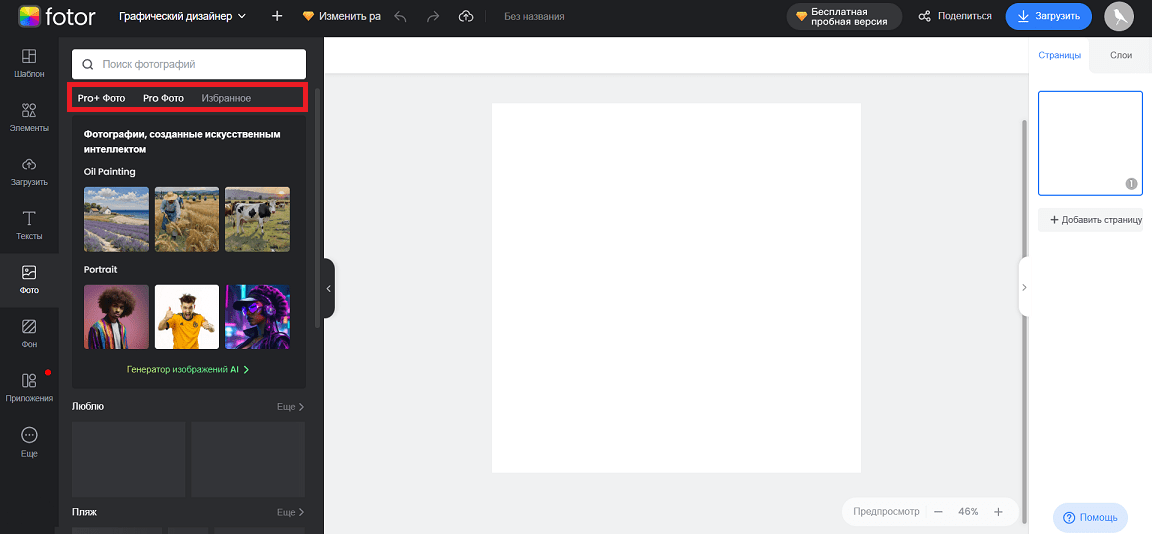Click the Поиск фотографий search field
Screen dimensions: 1152x534
click(x=189, y=64)
